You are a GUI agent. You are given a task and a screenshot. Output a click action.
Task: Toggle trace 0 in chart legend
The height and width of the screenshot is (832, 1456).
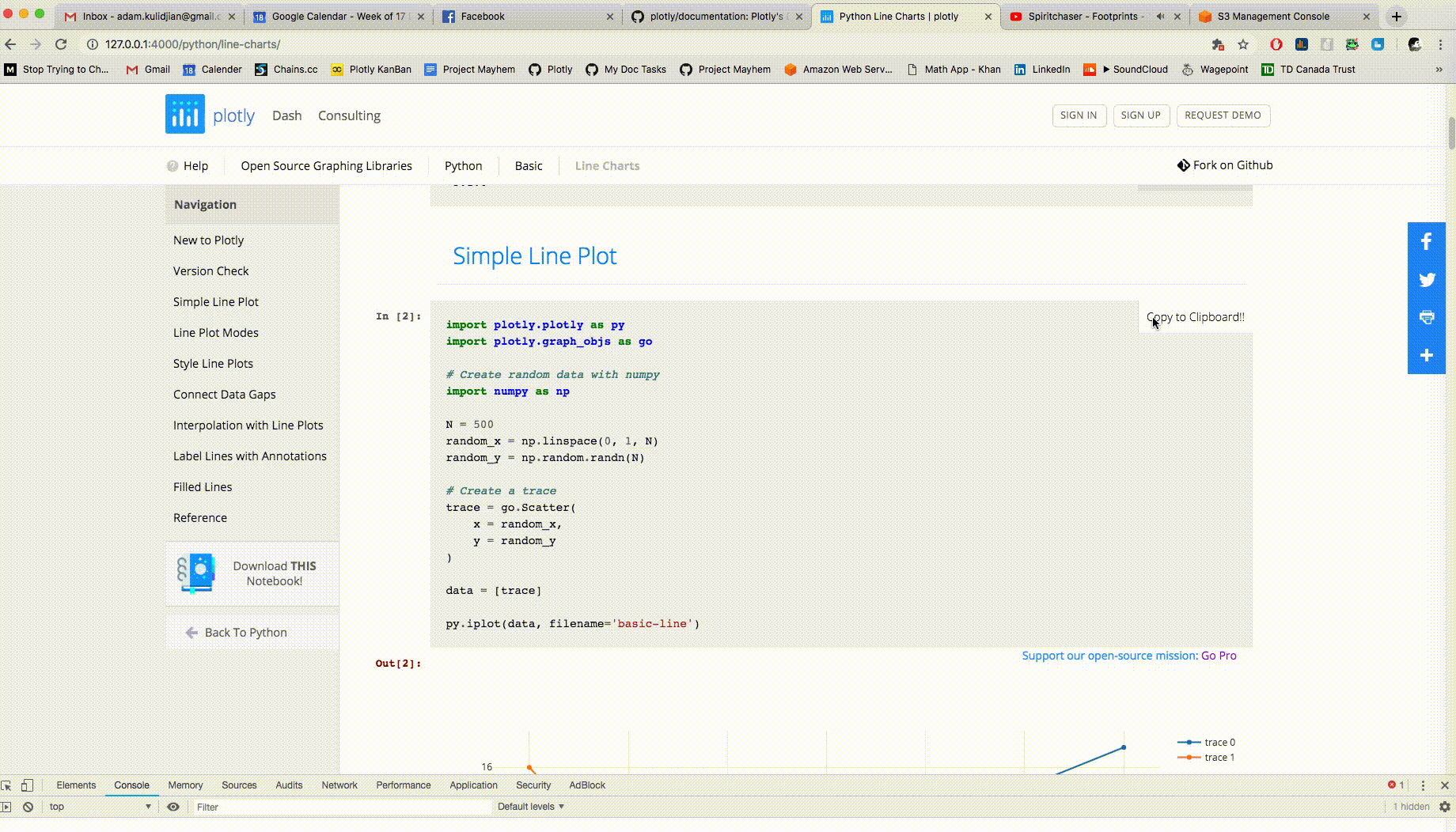1206,742
